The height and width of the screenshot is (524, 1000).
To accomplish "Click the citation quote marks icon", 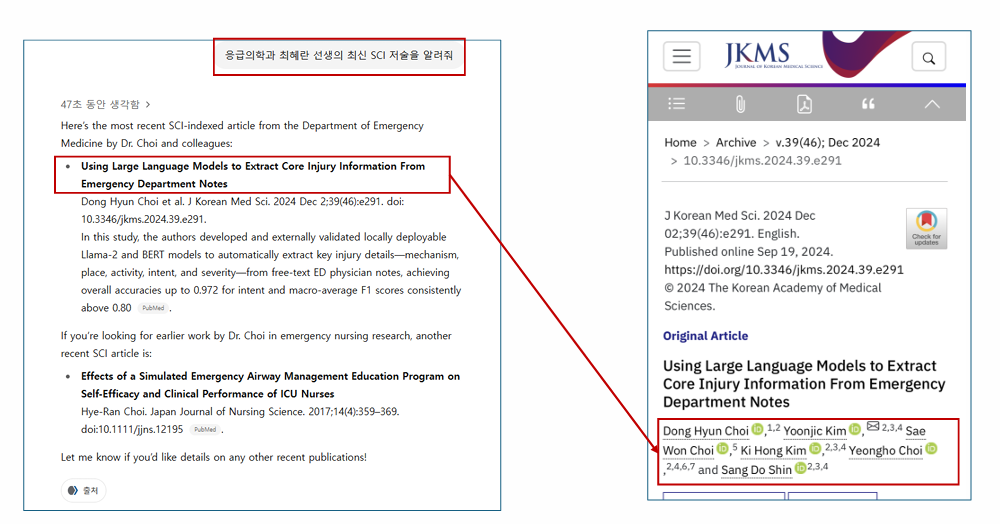I will 868,104.
